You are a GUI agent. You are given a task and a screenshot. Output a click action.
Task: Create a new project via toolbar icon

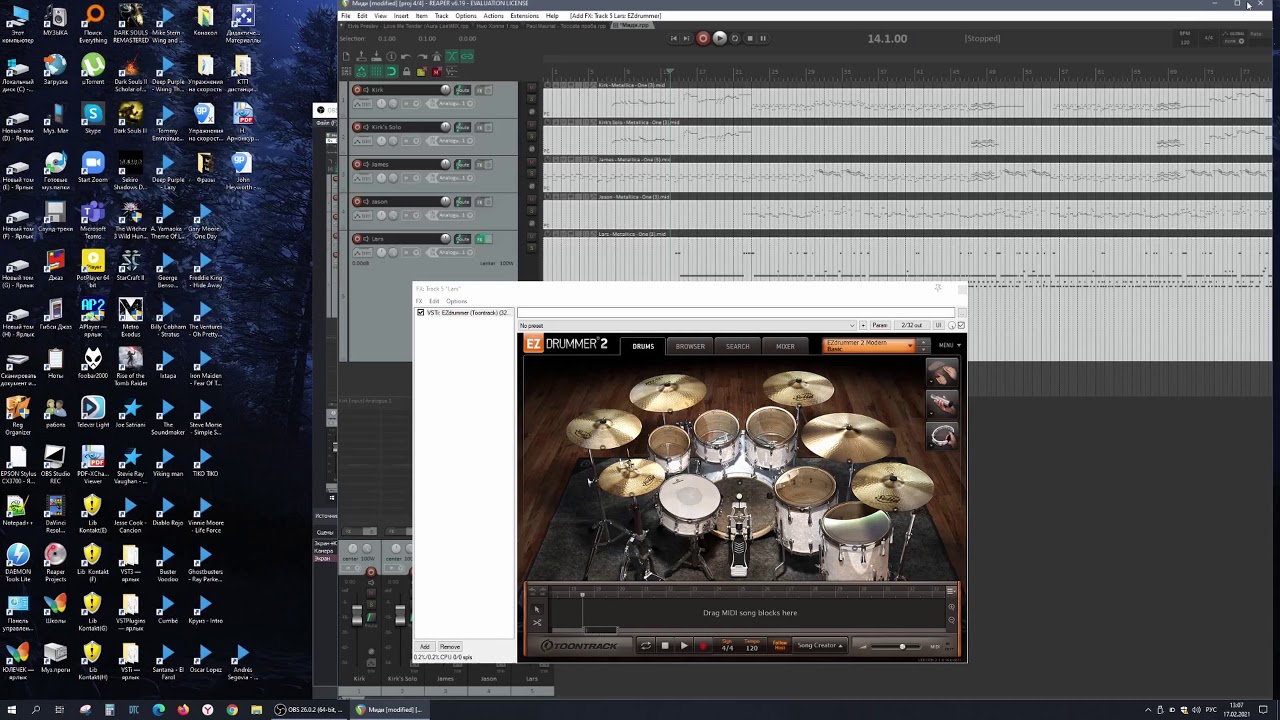[346, 56]
